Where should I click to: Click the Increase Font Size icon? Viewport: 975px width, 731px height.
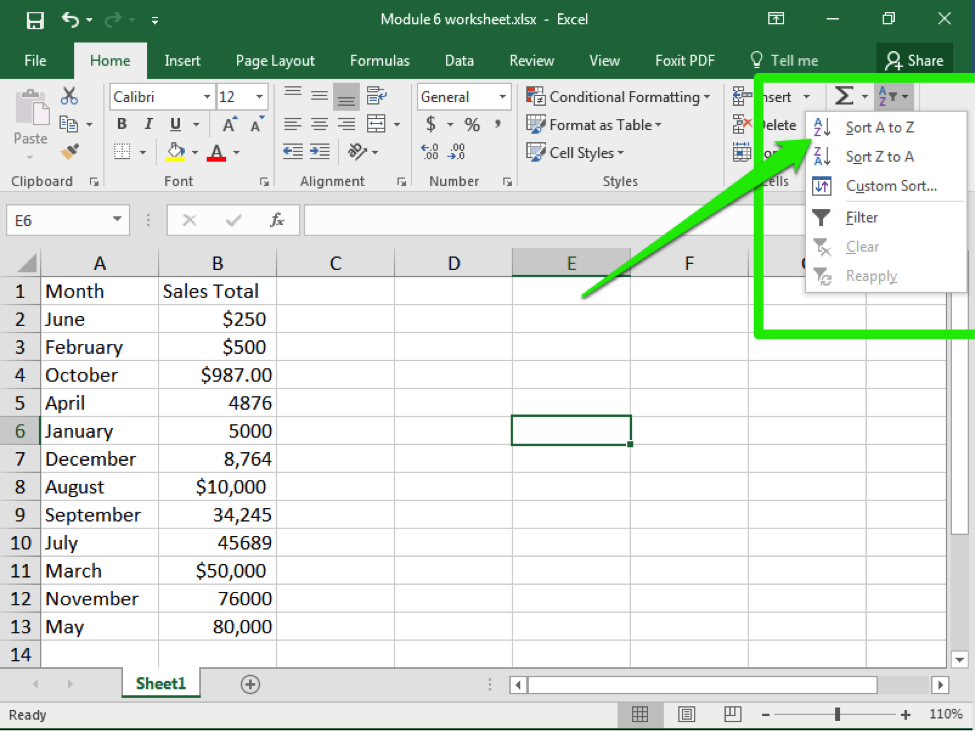[230, 125]
